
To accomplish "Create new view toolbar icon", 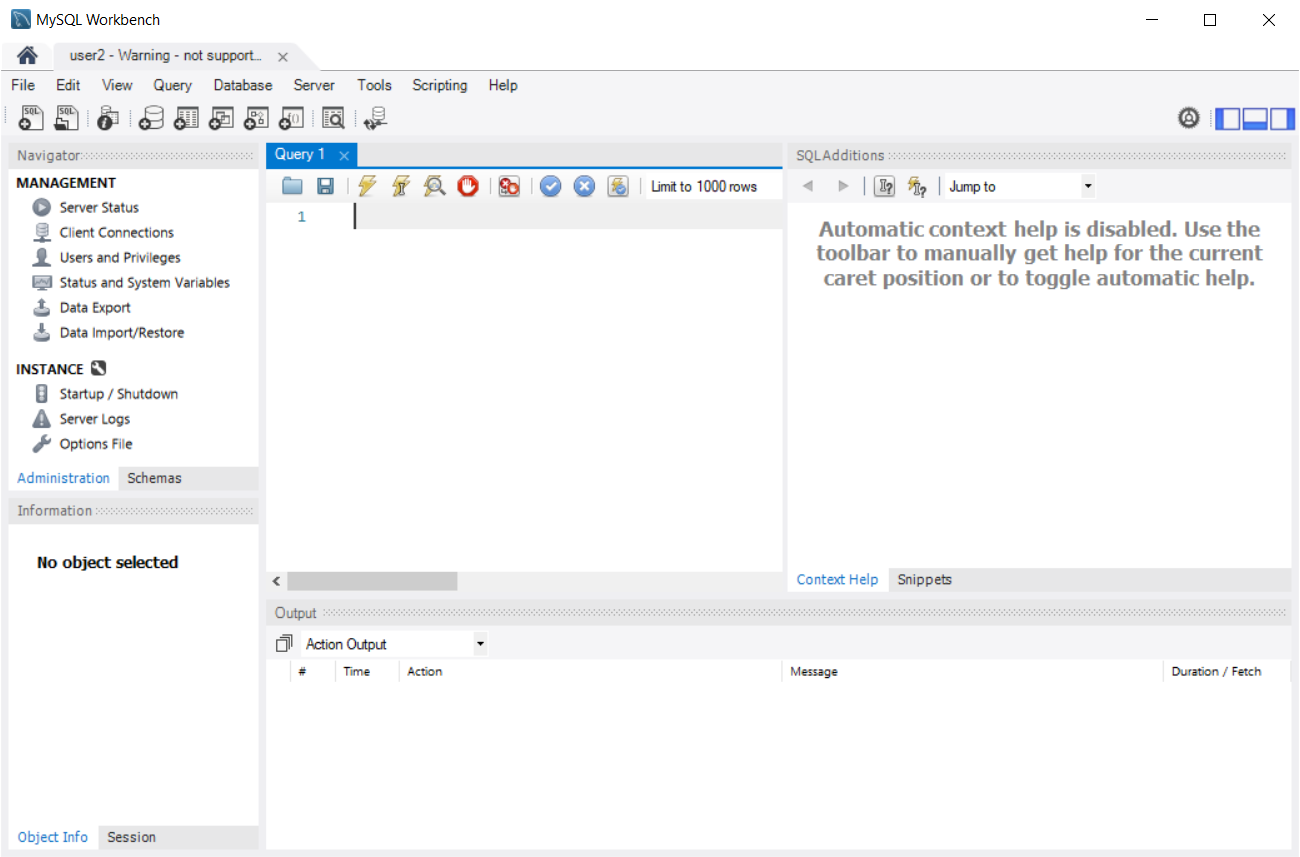I will click(221, 118).
